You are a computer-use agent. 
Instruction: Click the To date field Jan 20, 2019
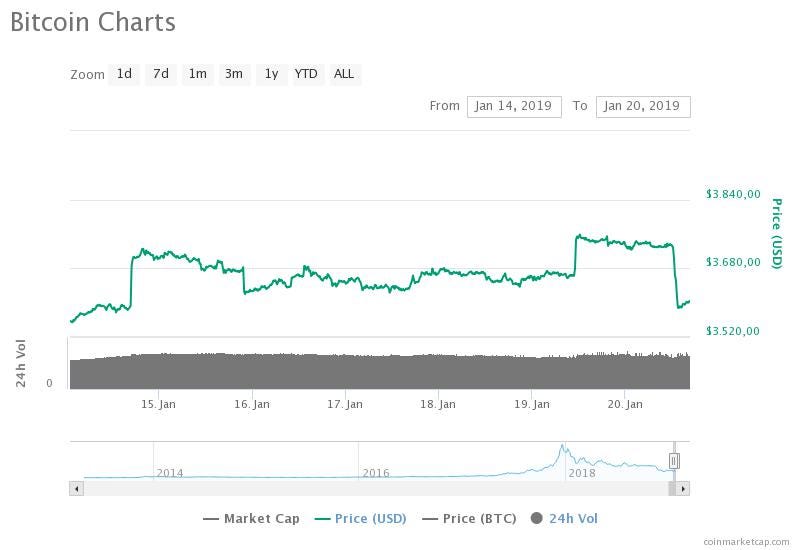click(643, 107)
